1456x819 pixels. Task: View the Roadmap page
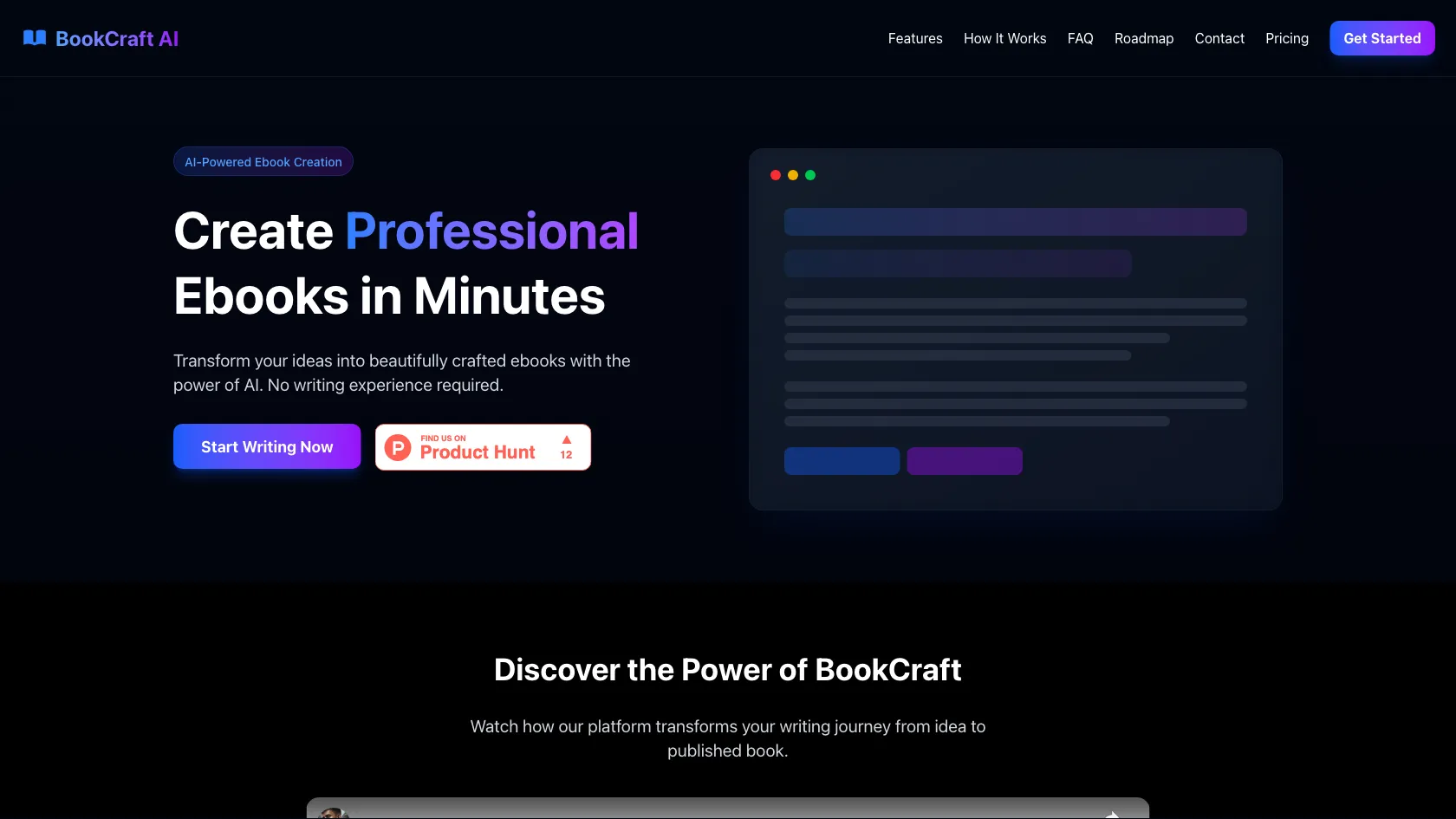(1144, 38)
